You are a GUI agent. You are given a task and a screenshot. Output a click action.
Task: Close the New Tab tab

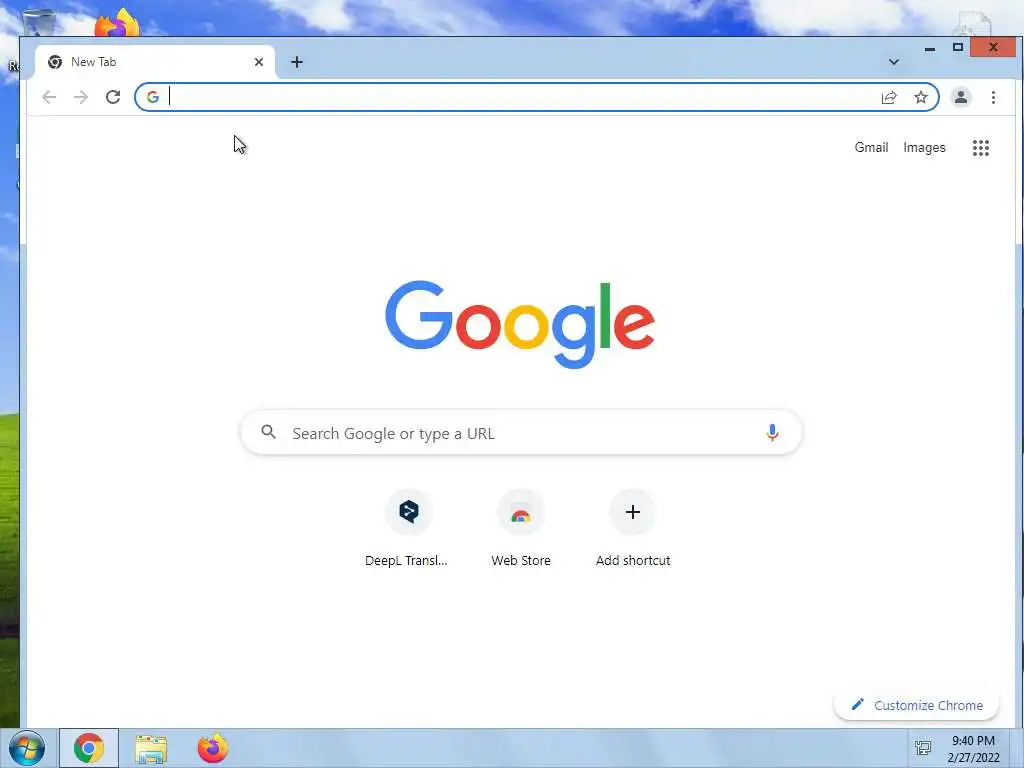[x=259, y=62]
